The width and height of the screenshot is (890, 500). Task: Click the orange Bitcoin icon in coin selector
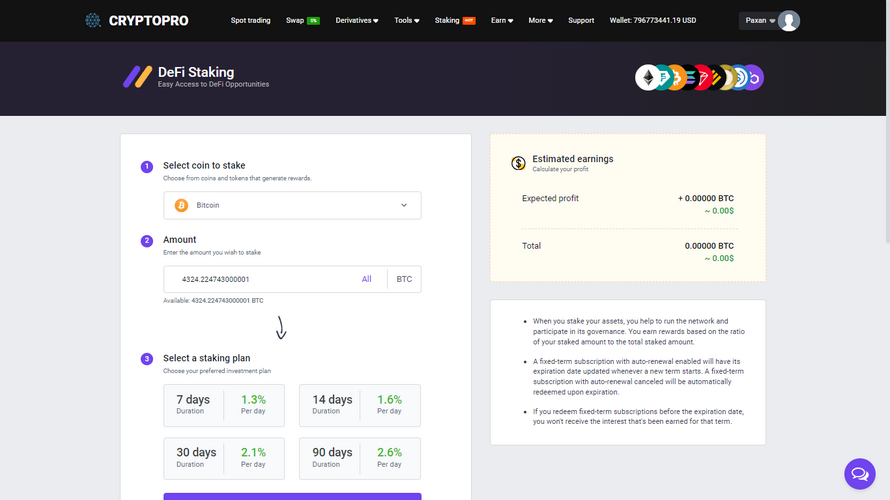coord(181,205)
